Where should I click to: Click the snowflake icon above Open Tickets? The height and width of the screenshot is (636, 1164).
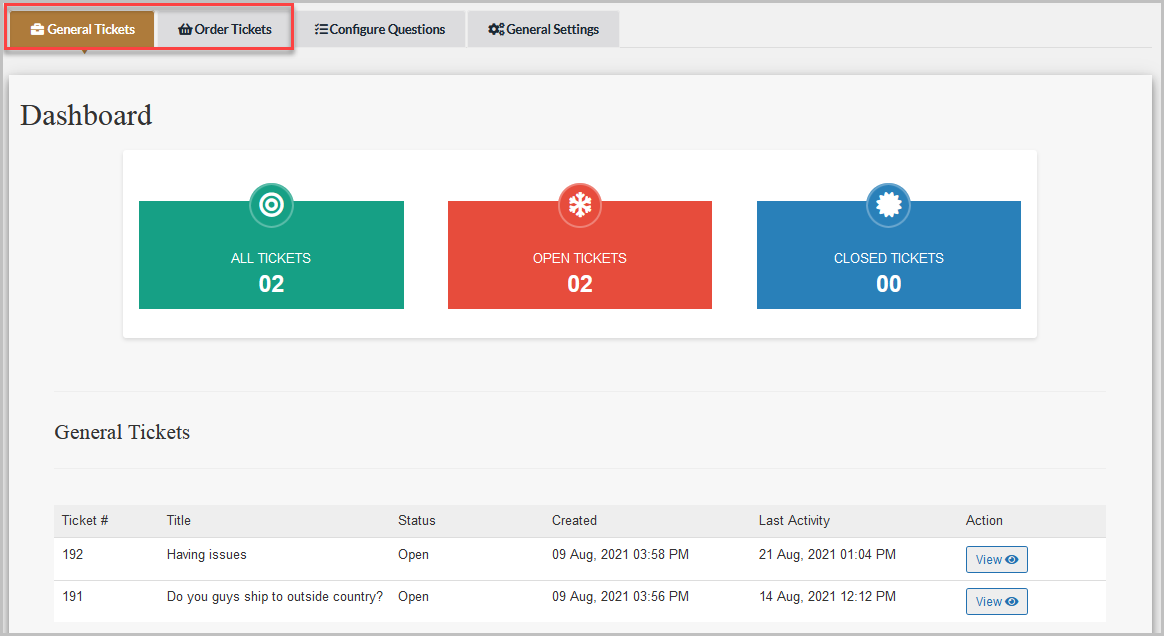click(580, 205)
